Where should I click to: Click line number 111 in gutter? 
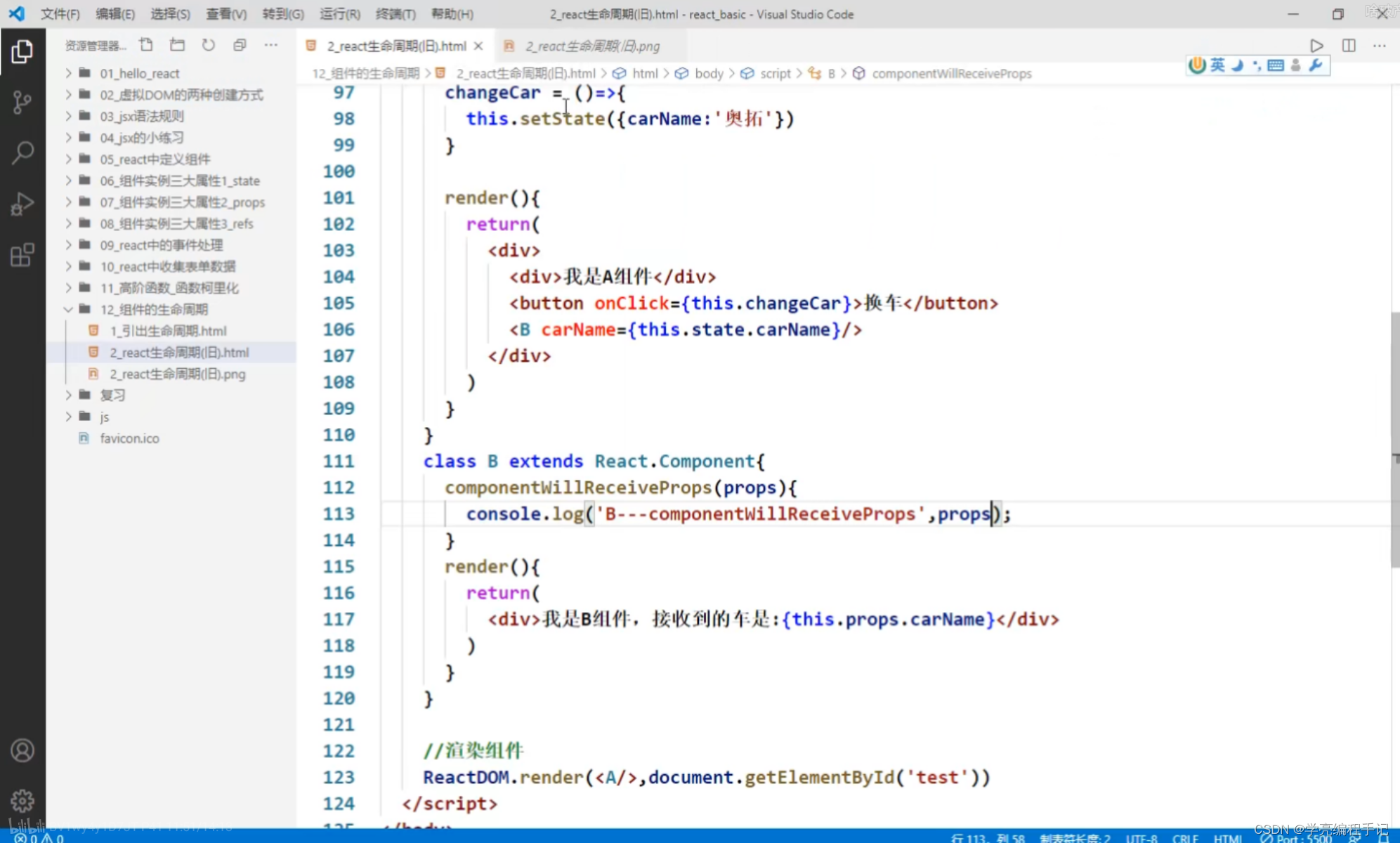point(339,462)
